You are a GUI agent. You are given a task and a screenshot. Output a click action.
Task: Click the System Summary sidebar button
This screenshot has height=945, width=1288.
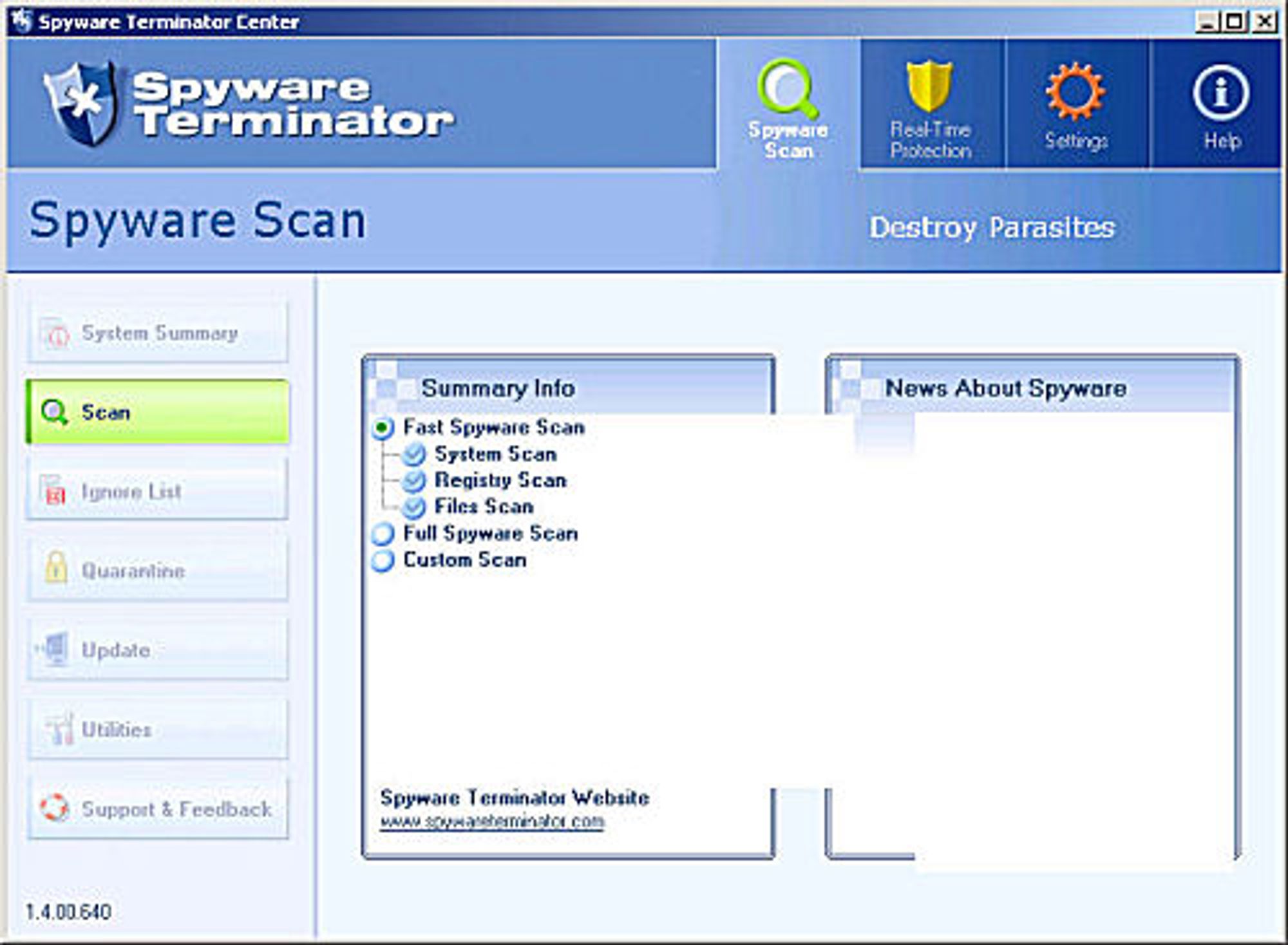[x=157, y=333]
